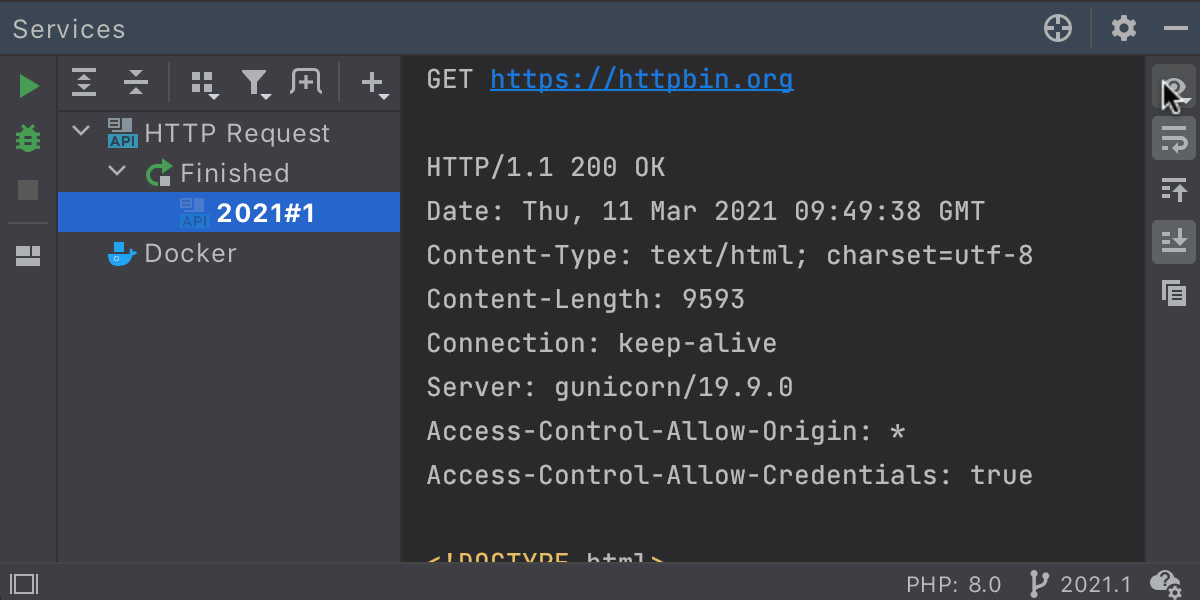Image resolution: width=1200 pixels, height=600 pixels.
Task: Click Open in New Tab icon
Action: point(306,83)
